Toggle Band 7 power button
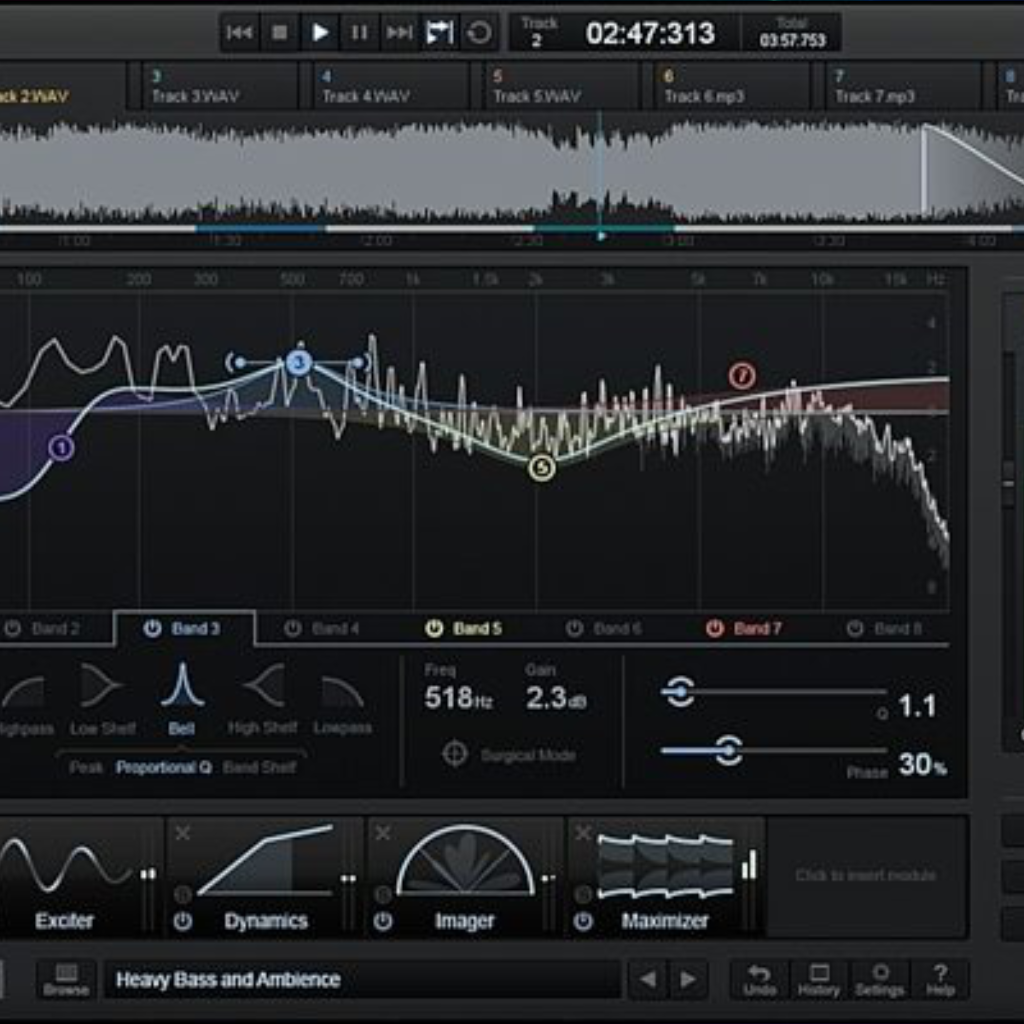Viewport: 1024px width, 1024px height. pyautogui.click(x=714, y=628)
